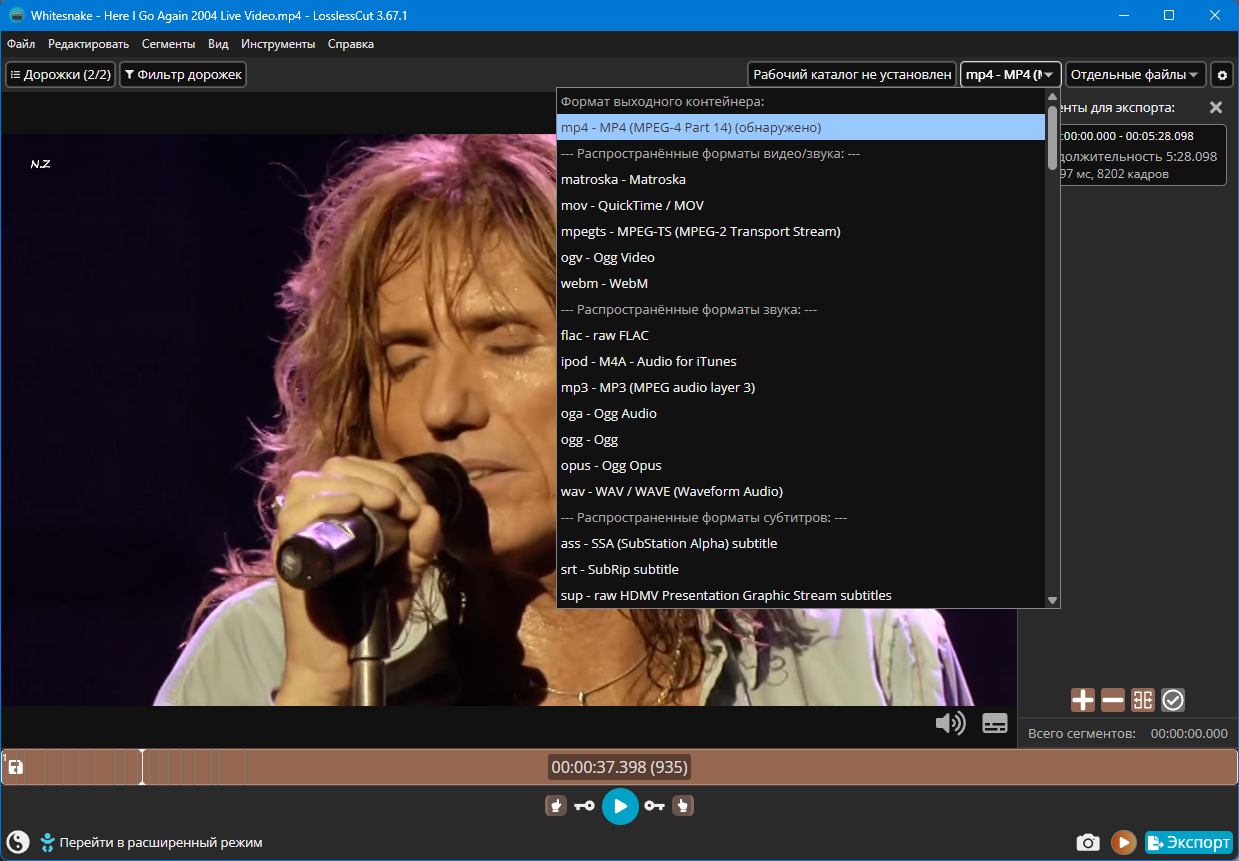Click 'Рабочий каталог не установлен' button

click(x=851, y=75)
